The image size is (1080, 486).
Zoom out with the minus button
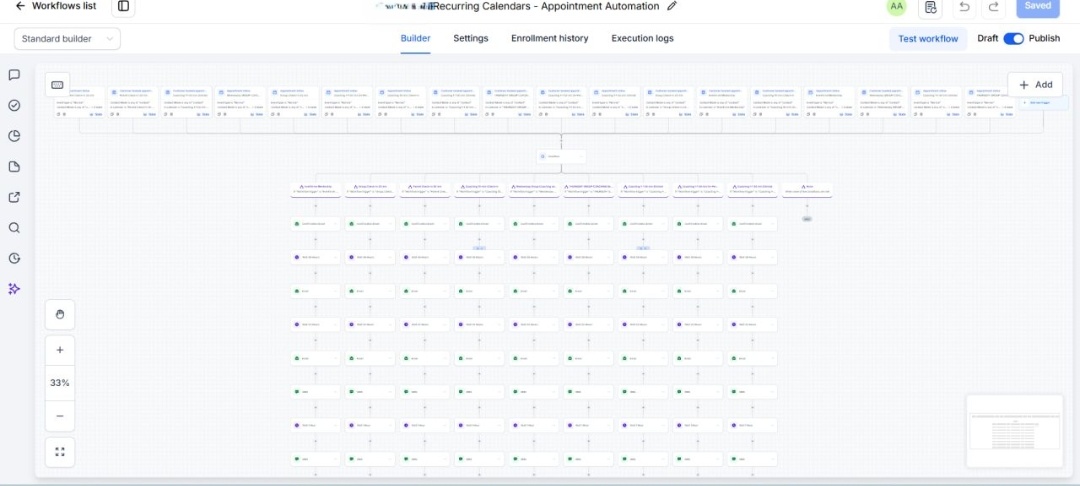(60, 416)
